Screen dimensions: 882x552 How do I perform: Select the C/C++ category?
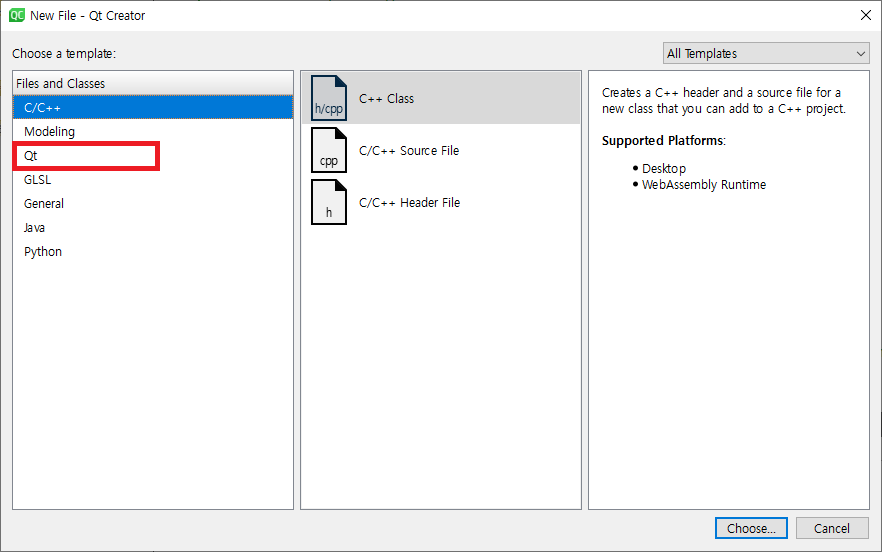pyautogui.click(x=153, y=107)
